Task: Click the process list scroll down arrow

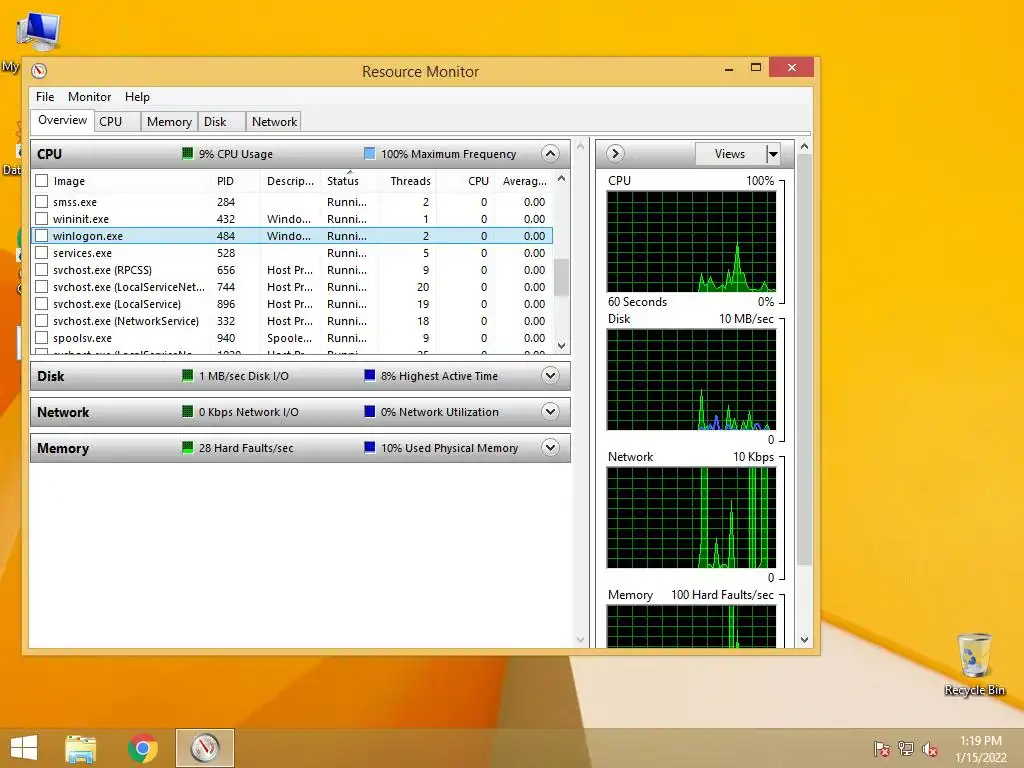Action: [x=561, y=345]
